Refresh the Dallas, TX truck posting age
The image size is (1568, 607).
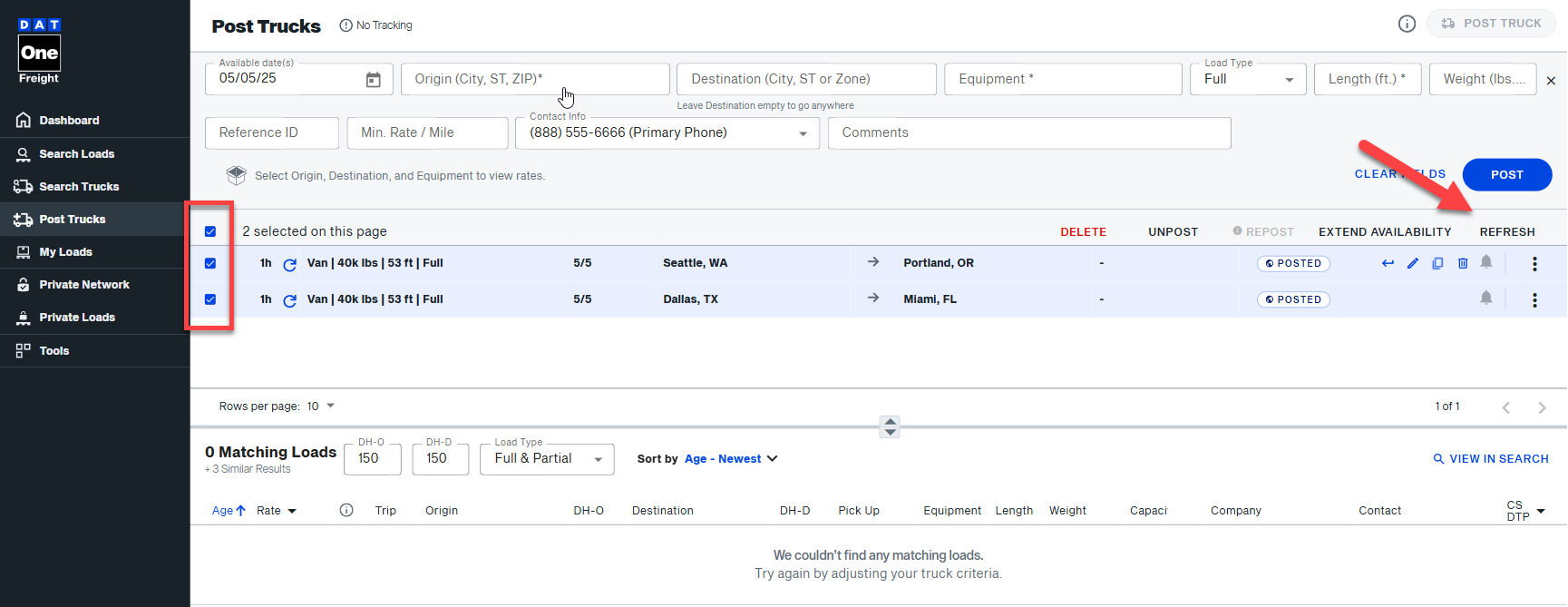pos(290,300)
